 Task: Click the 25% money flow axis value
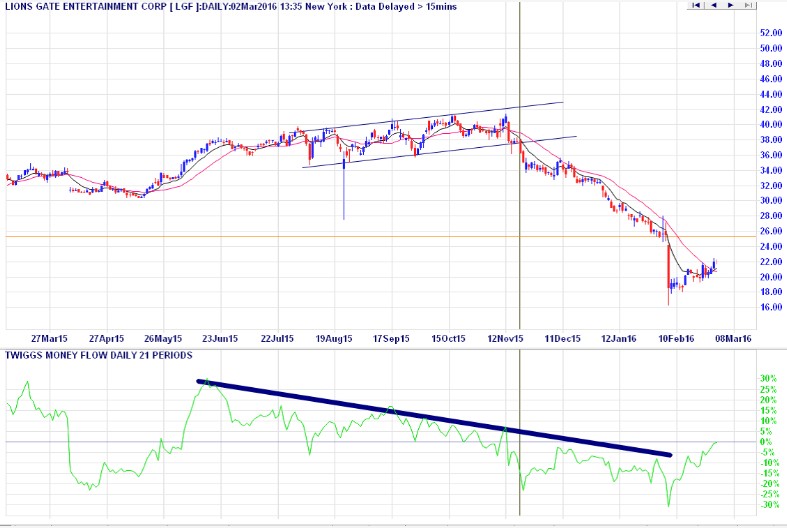768,389
